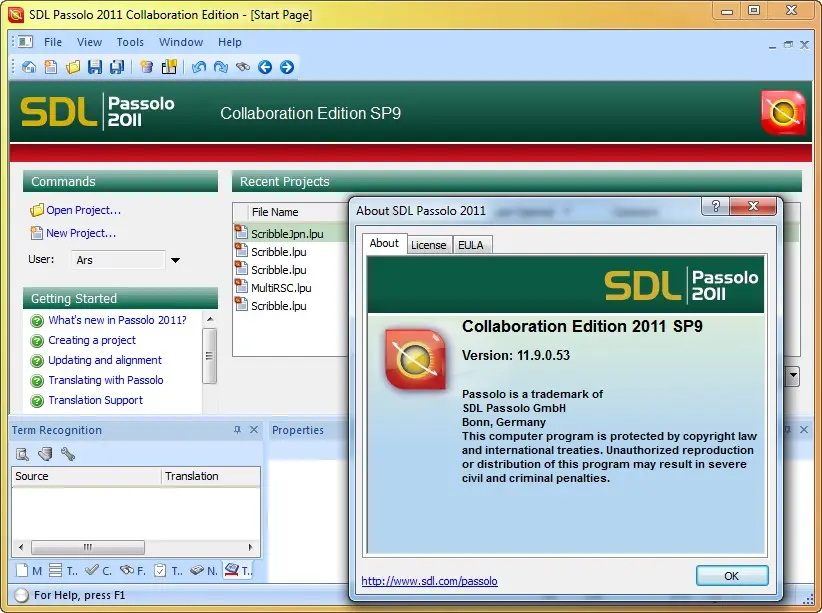The image size is (822, 613).
Task: Pin the Term Recognition panel
Action: click(237, 430)
